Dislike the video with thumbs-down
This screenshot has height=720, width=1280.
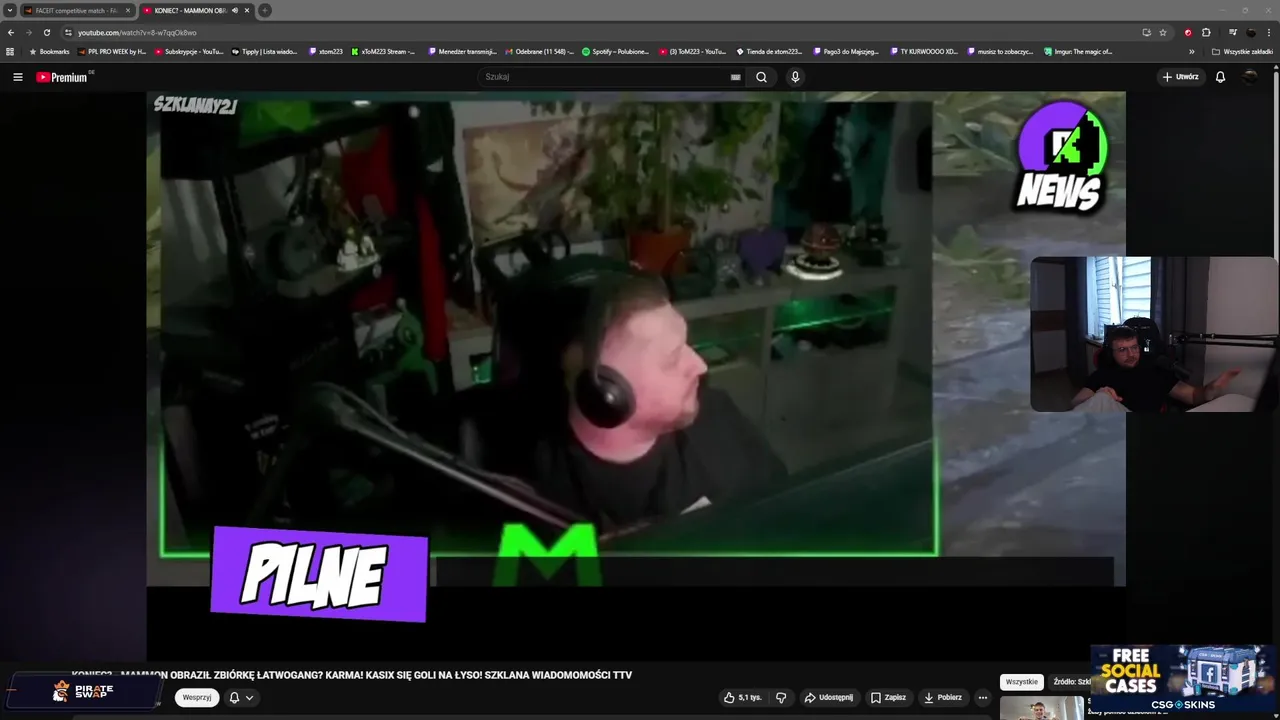(x=781, y=697)
